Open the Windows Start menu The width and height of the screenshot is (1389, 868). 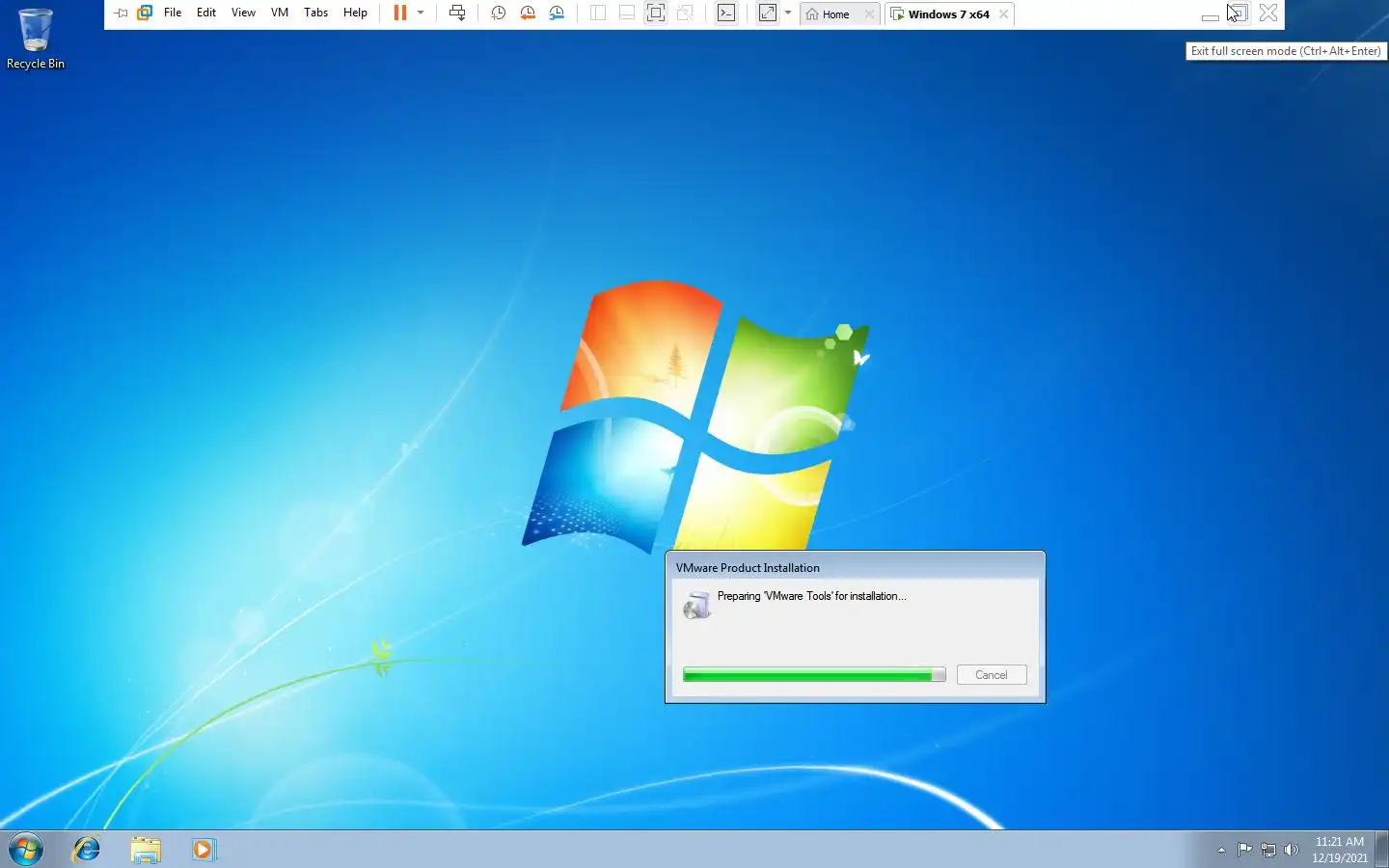point(26,850)
